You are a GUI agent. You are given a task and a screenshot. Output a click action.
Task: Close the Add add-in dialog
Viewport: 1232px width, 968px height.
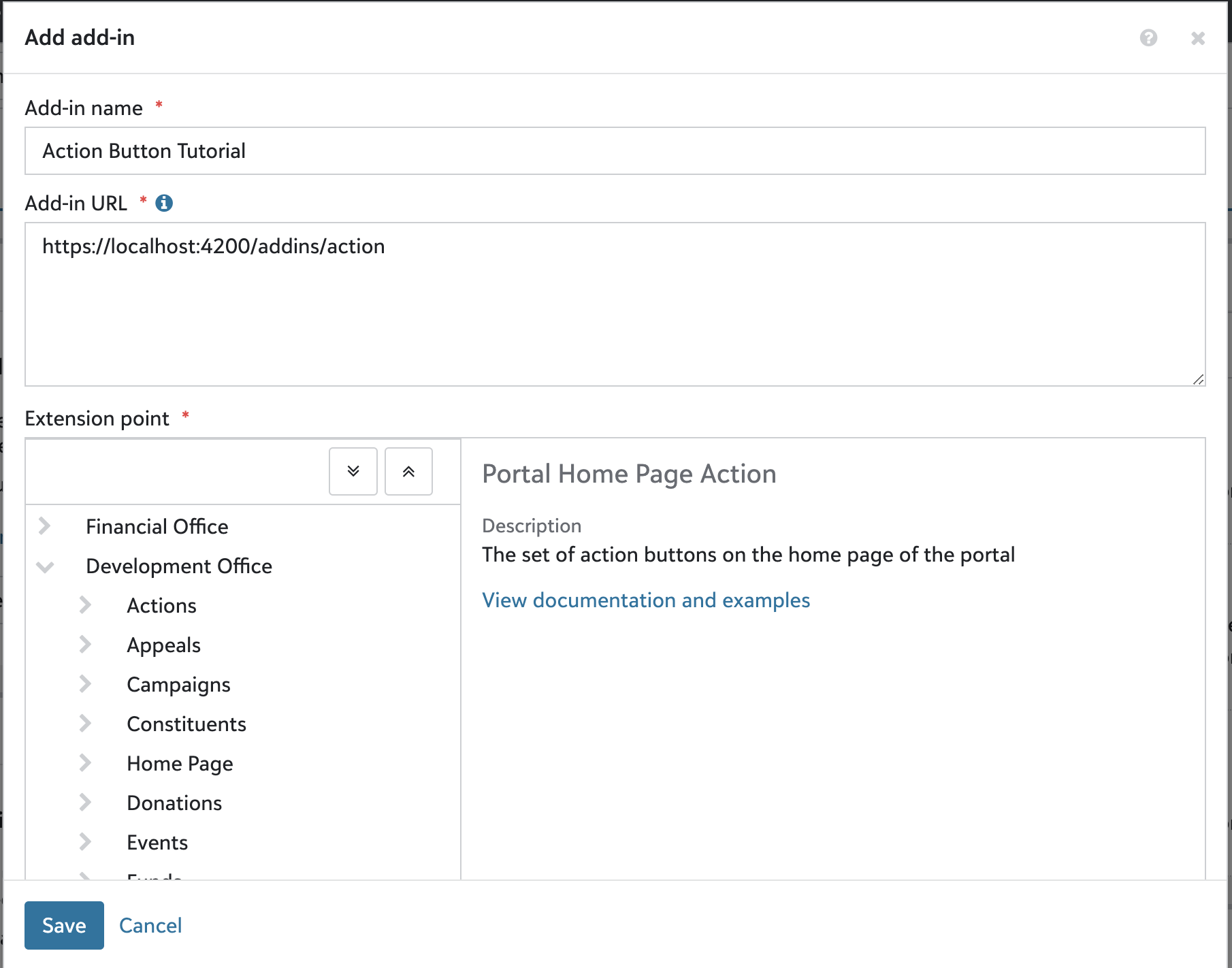tap(1197, 38)
